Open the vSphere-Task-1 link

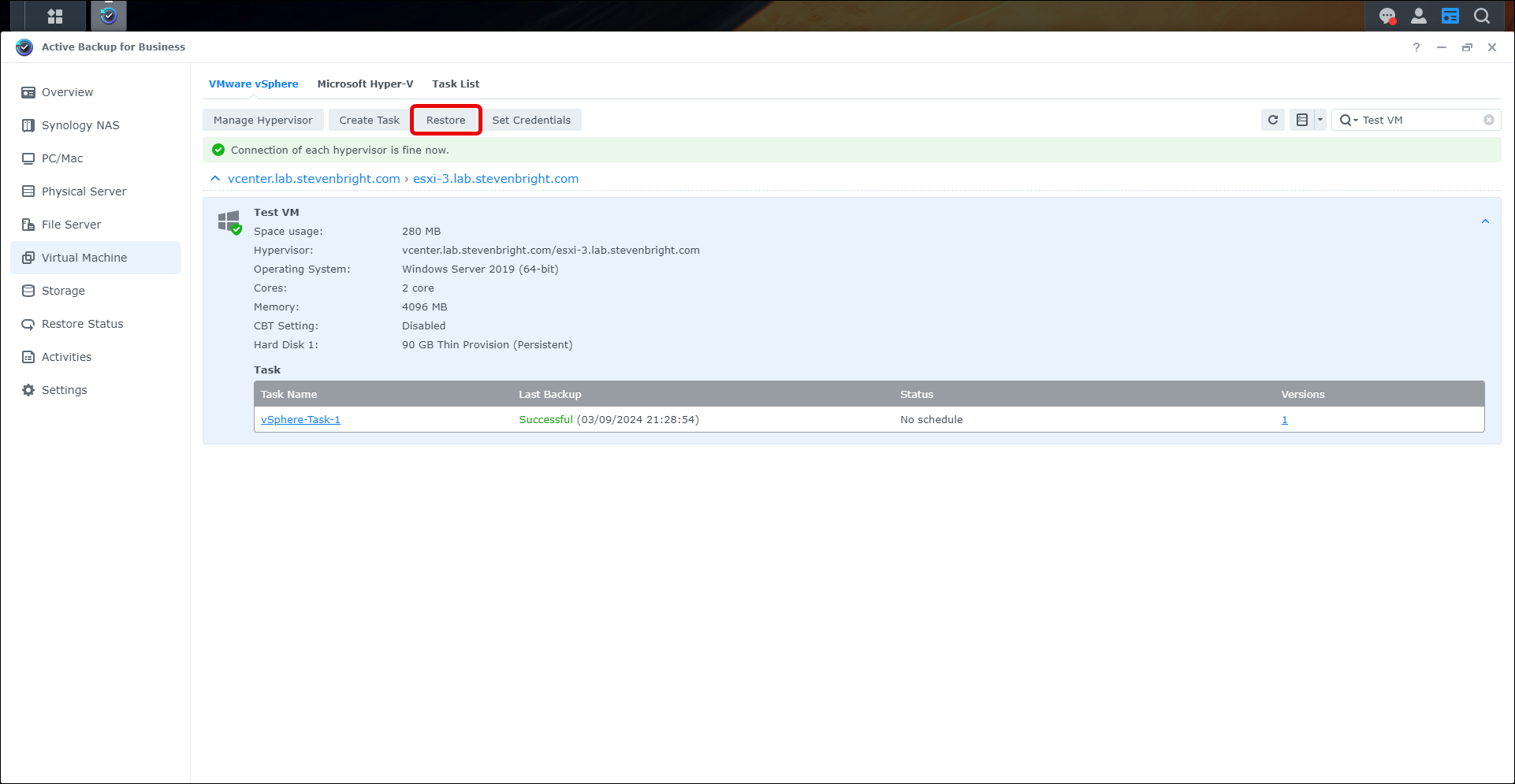click(300, 420)
